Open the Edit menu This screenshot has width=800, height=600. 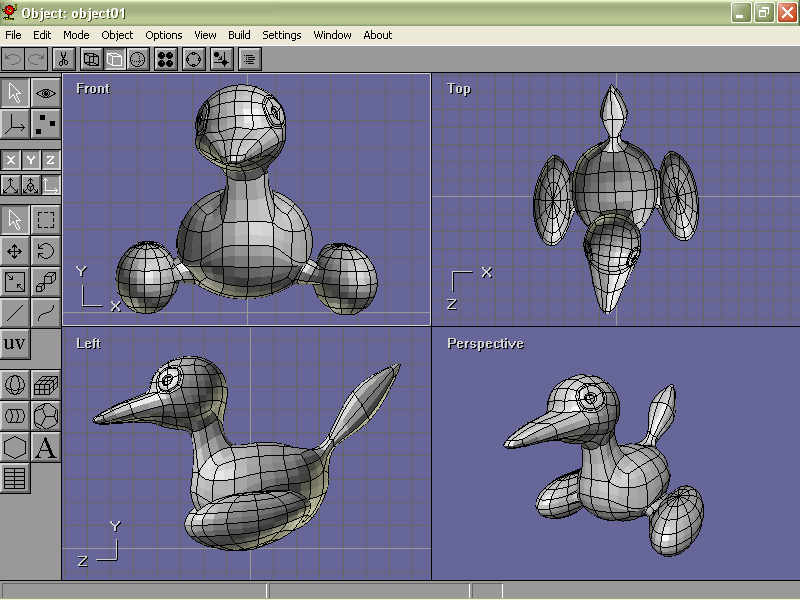pyautogui.click(x=42, y=35)
